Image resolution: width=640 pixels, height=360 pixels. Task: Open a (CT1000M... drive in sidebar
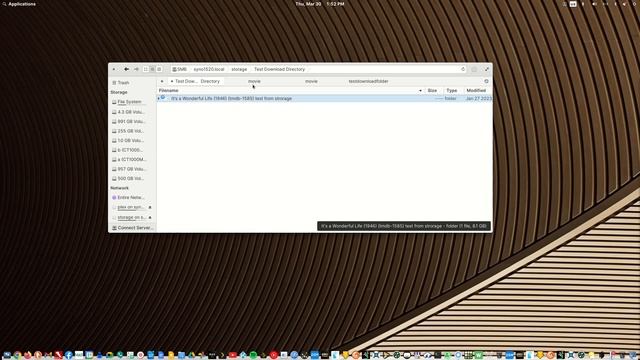pyautogui.click(x=129, y=160)
